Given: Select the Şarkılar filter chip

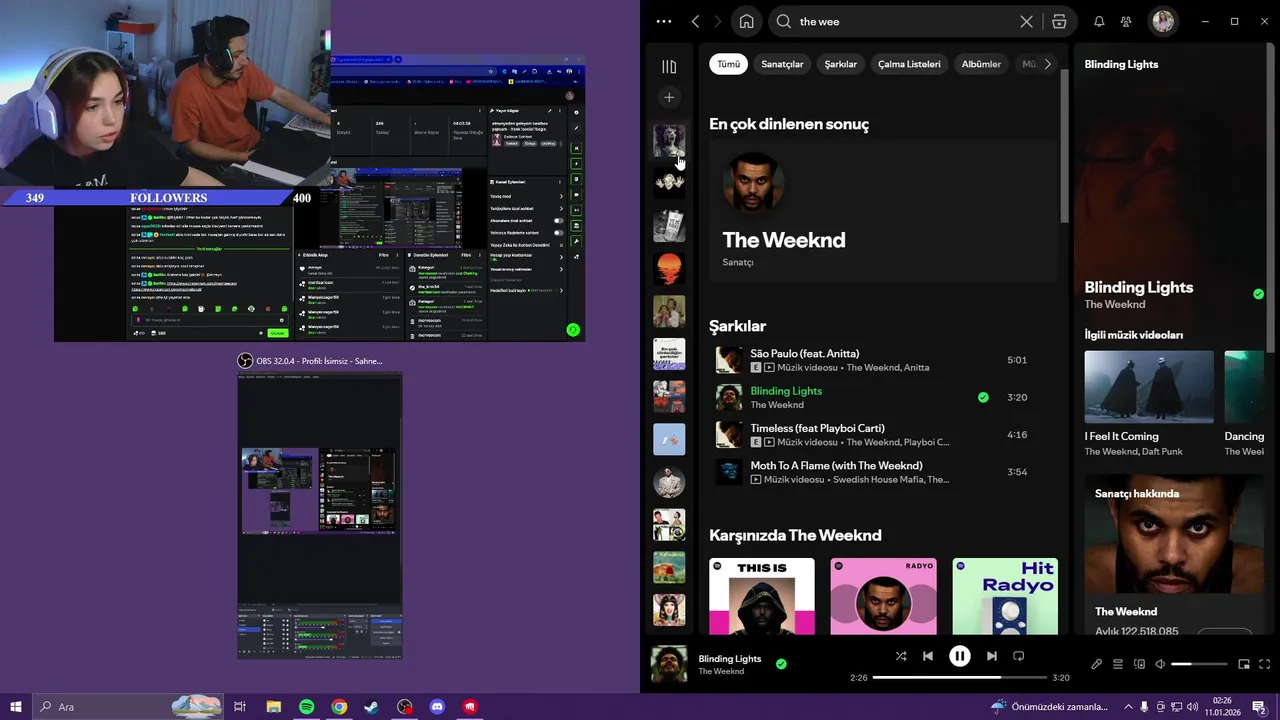Looking at the screenshot, I should click(840, 64).
